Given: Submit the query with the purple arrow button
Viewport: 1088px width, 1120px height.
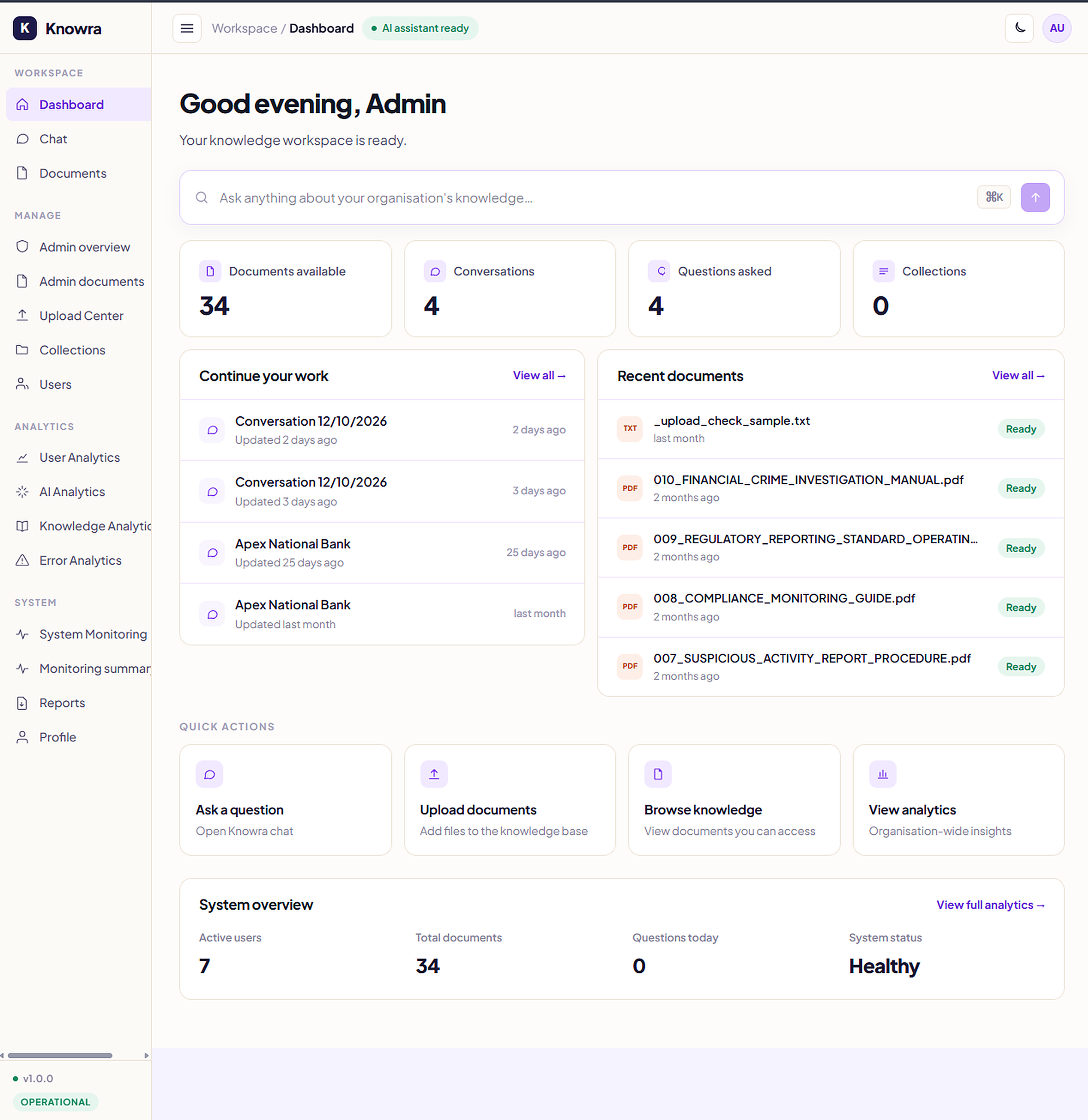Looking at the screenshot, I should click(x=1035, y=197).
